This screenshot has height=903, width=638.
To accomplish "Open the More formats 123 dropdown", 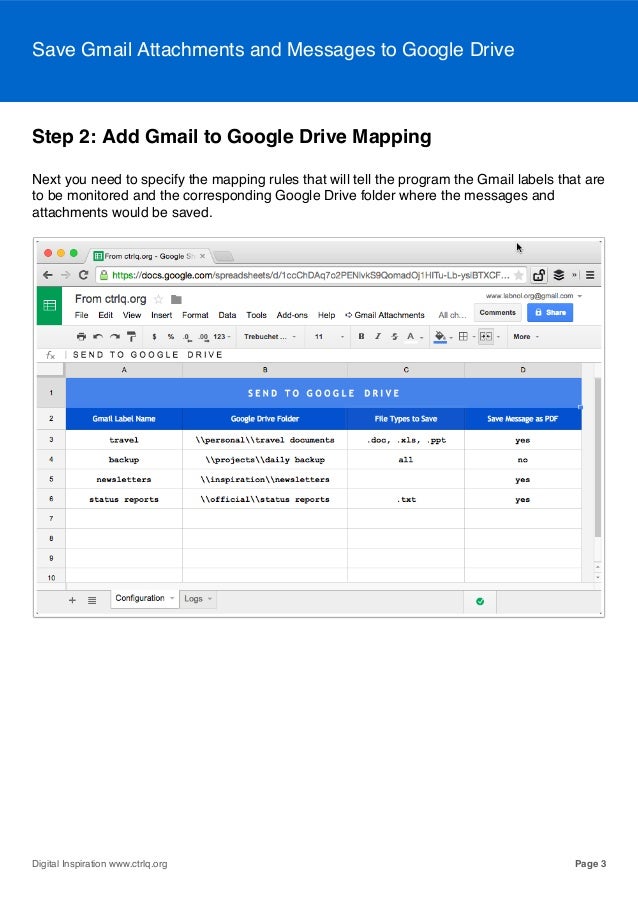I will [x=222, y=336].
